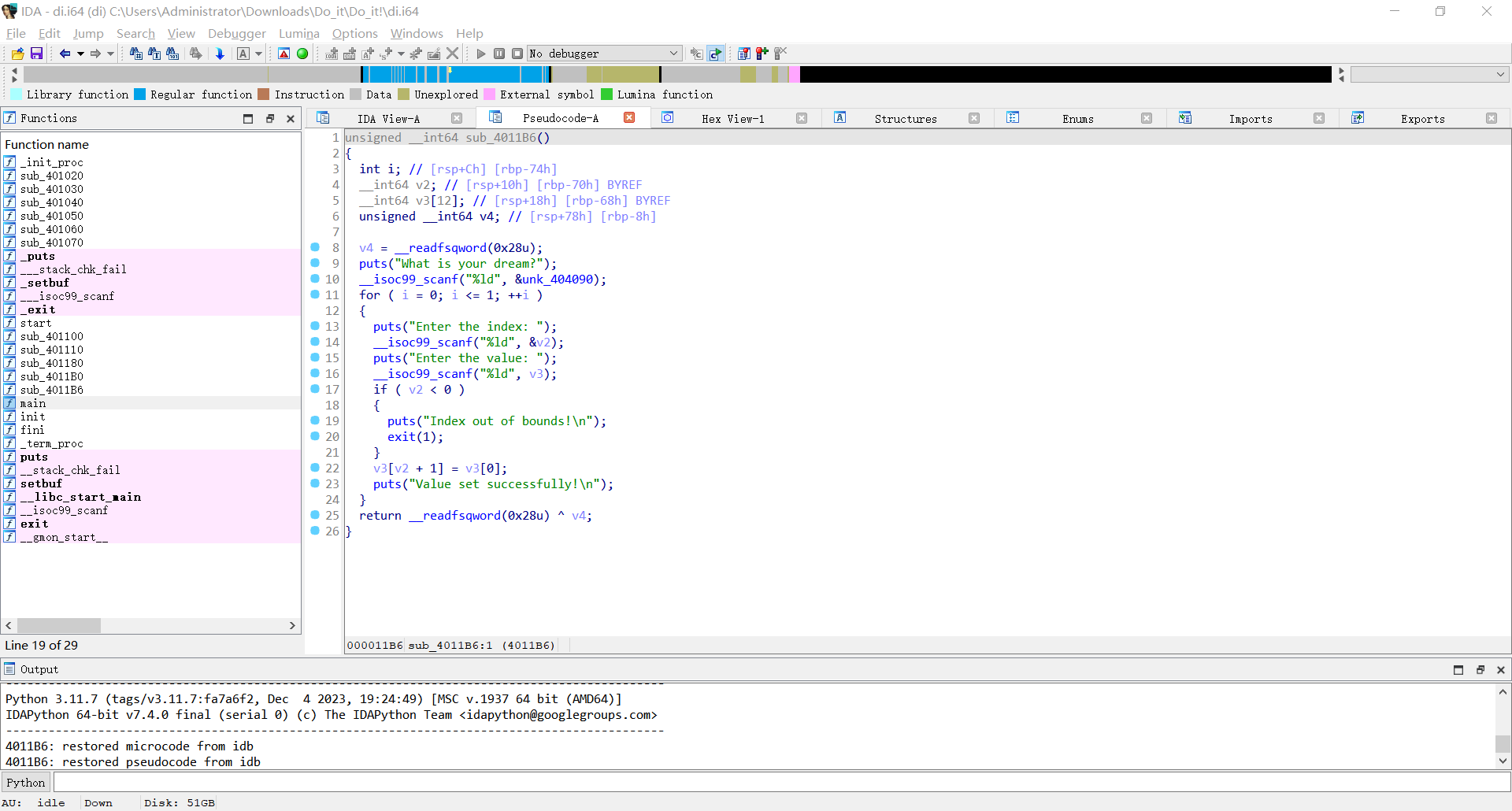
Task: Click the Python interpreter selector button
Action: (26, 782)
